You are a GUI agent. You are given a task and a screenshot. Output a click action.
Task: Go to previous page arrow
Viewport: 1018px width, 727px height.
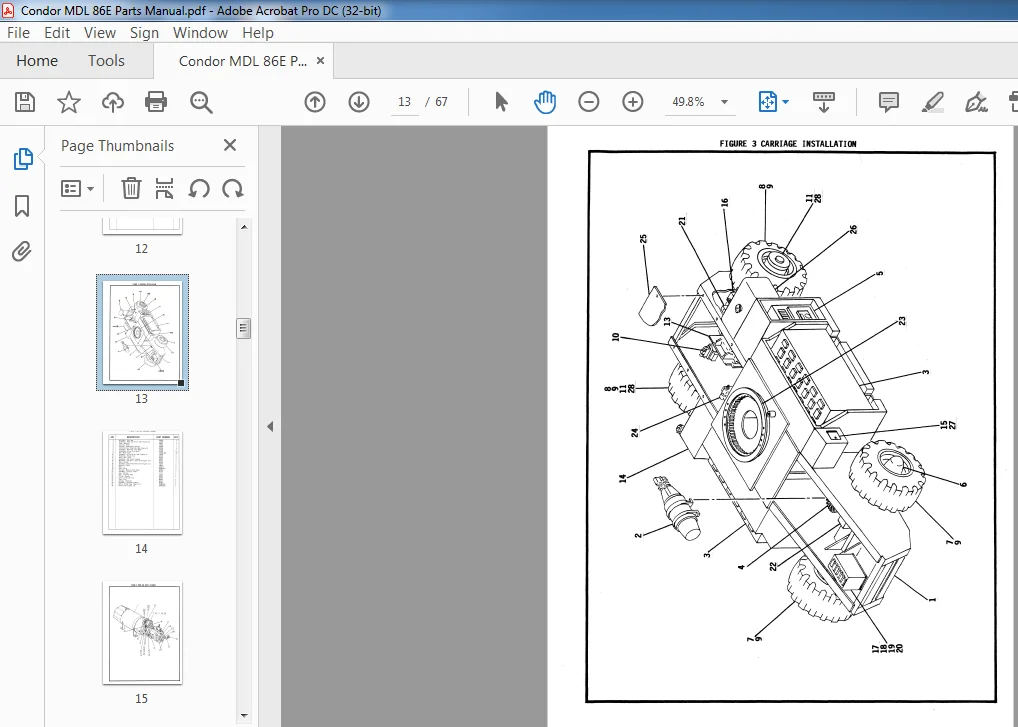tap(315, 102)
